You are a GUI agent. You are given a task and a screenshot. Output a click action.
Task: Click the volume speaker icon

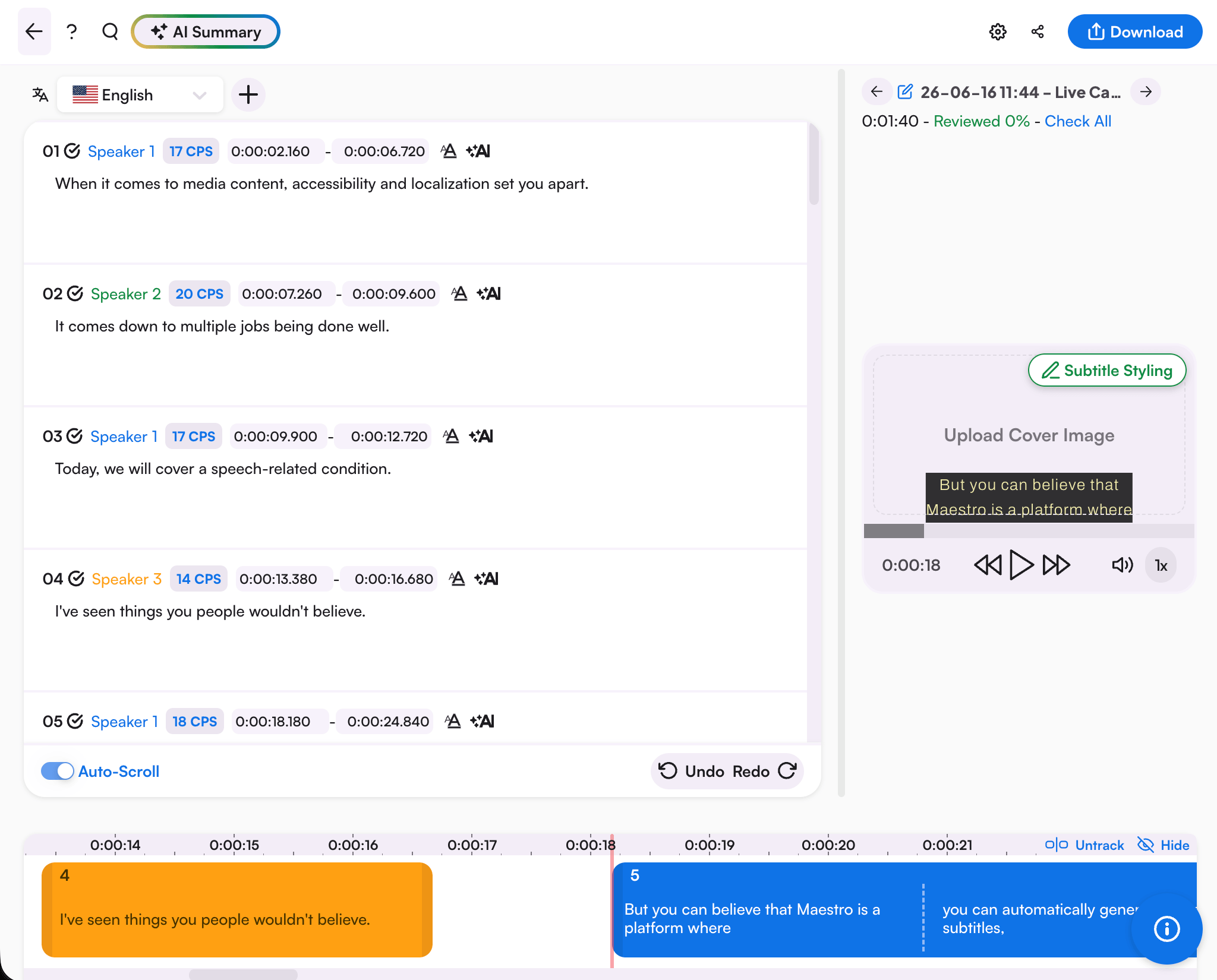[x=1122, y=565]
